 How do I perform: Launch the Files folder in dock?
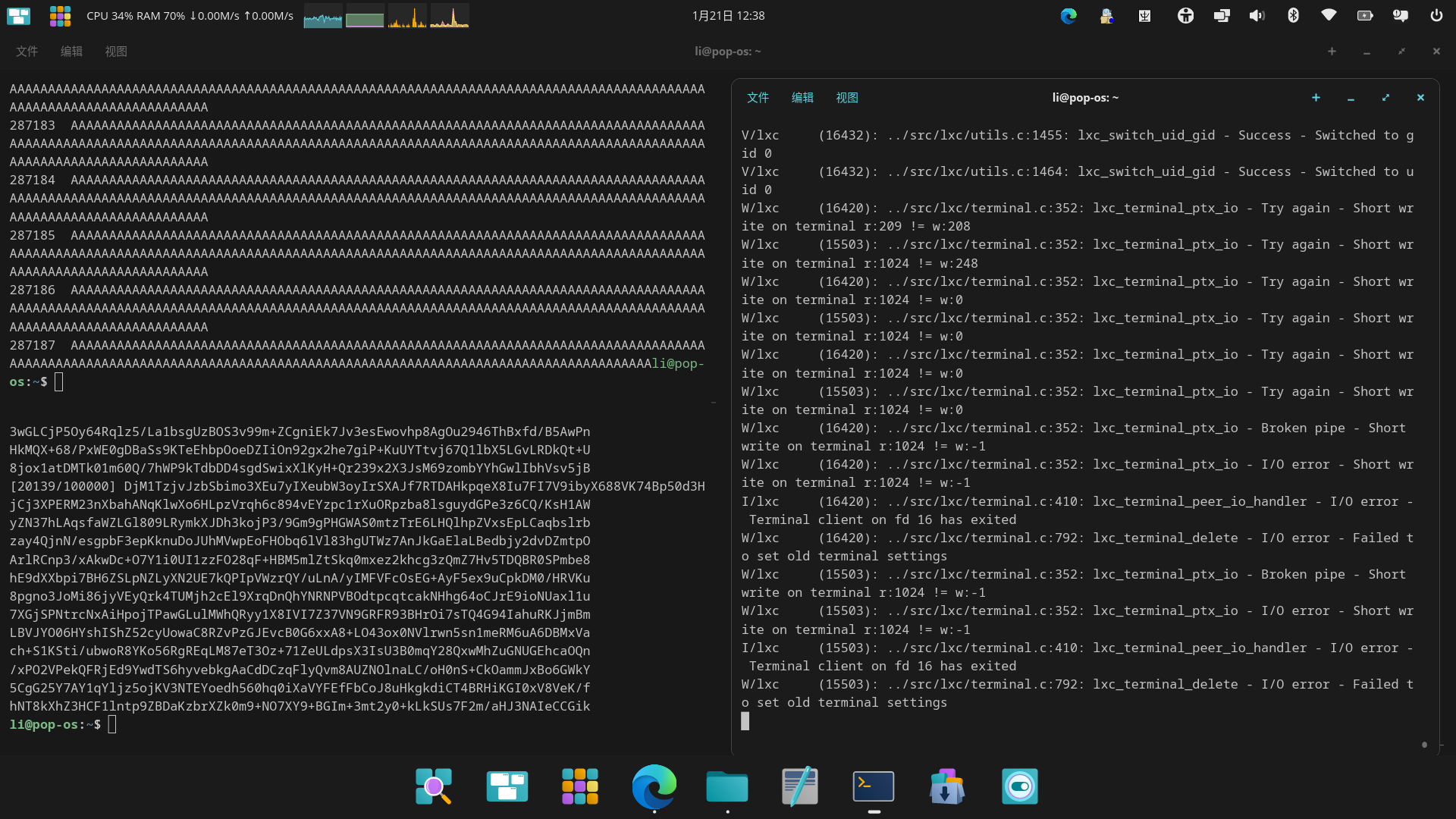pos(726,786)
